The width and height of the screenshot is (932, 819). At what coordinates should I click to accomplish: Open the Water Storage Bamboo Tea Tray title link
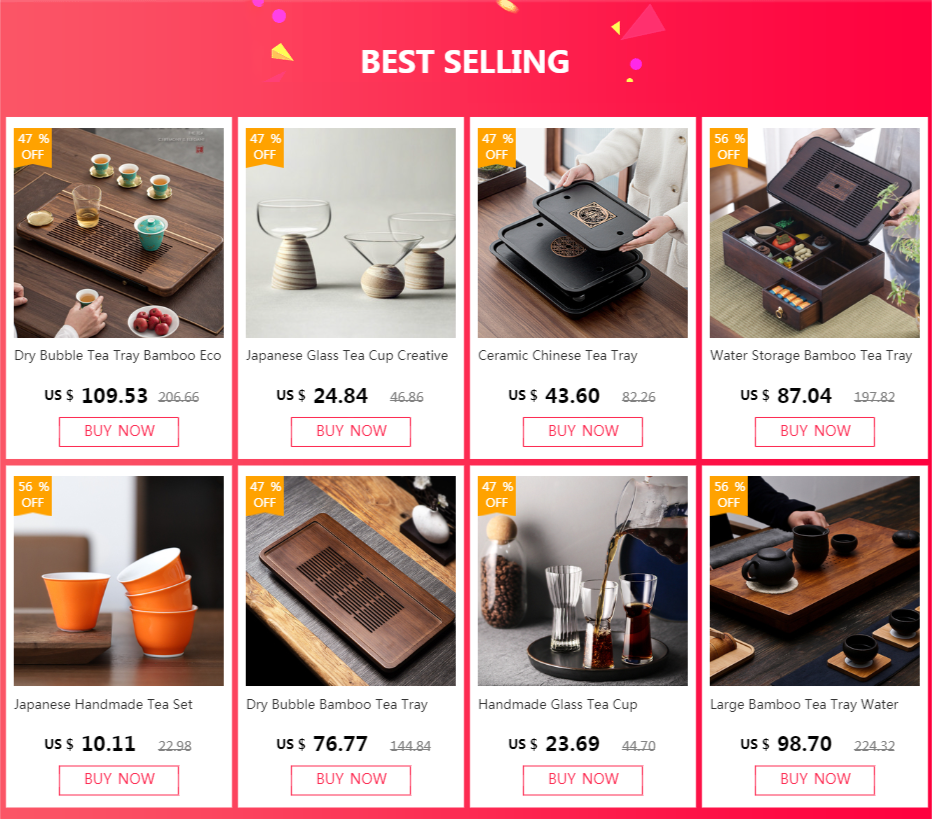(x=811, y=355)
